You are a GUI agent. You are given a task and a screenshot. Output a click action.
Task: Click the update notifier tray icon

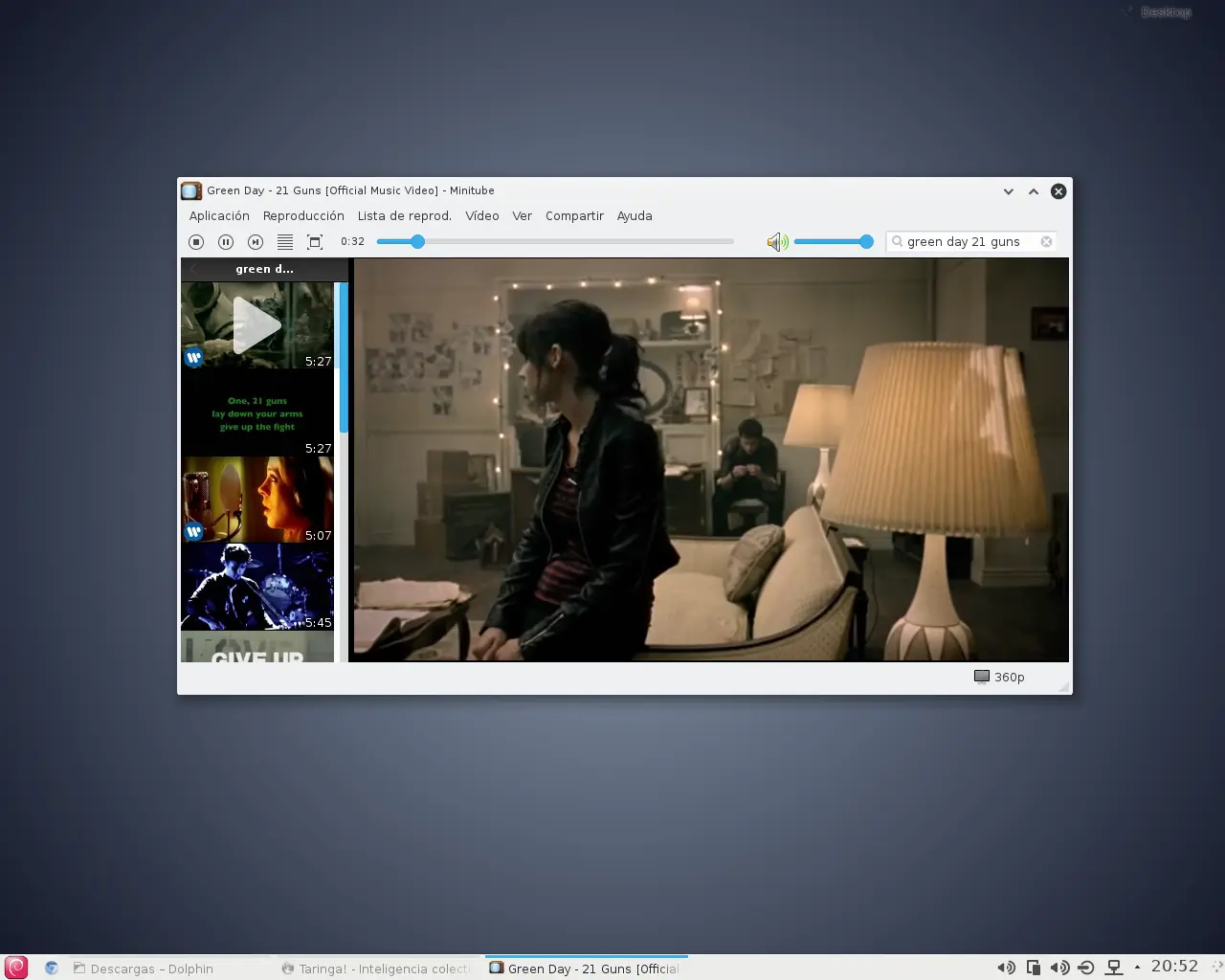point(1086,968)
